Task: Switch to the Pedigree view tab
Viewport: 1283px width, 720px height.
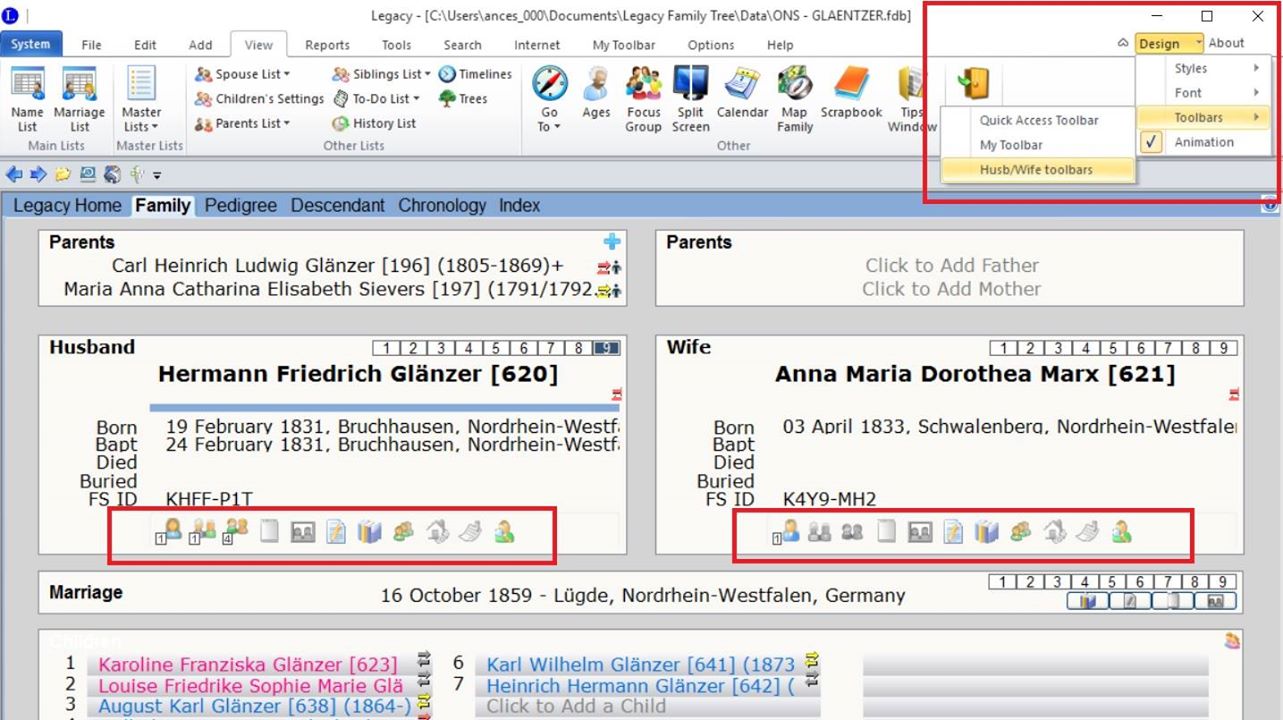Action: point(240,205)
